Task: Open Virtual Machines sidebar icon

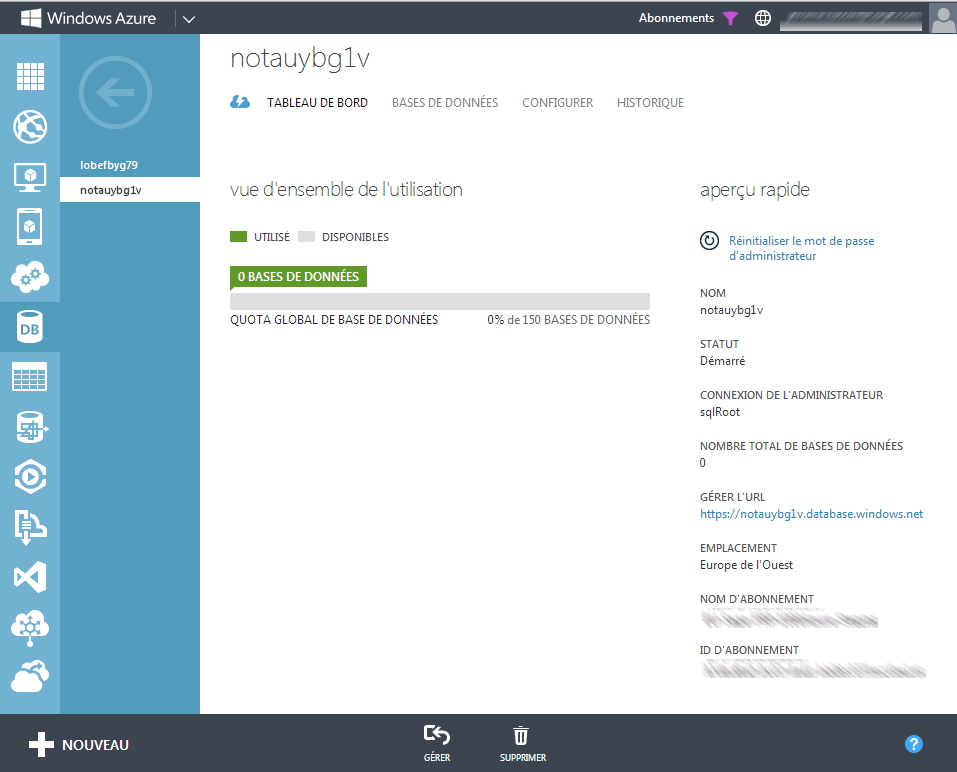Action: point(30,177)
